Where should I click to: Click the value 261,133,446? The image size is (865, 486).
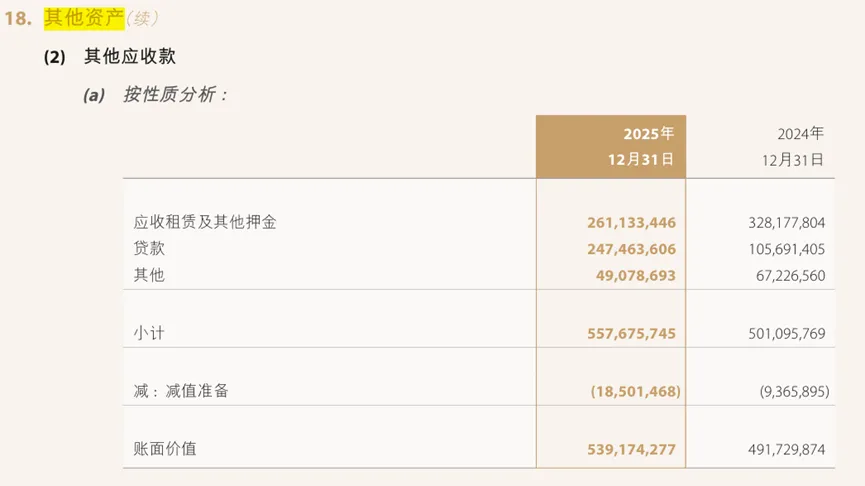coord(631,222)
